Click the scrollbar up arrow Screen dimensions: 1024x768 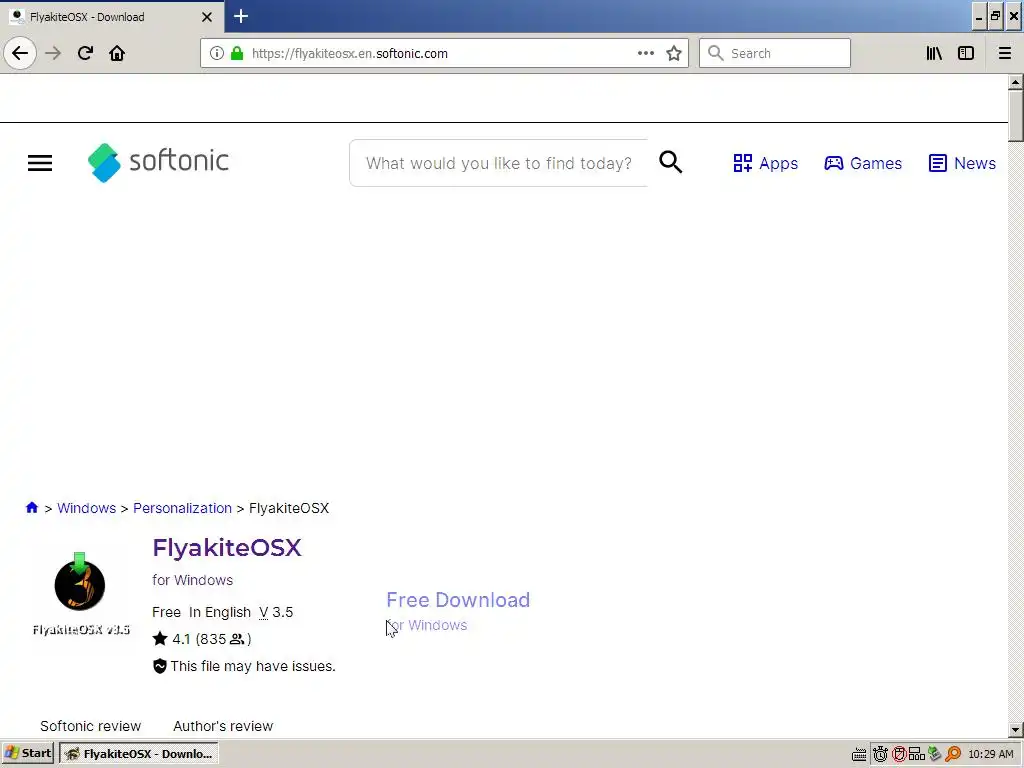pyautogui.click(x=1016, y=82)
